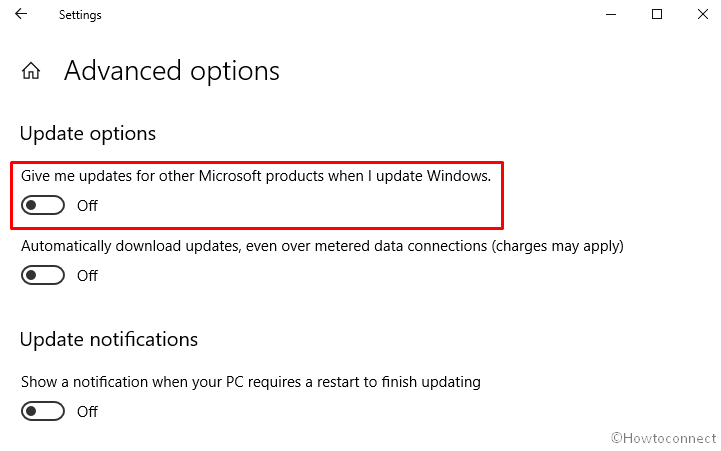
Task: Minimize the Settings window
Action: pyautogui.click(x=611, y=14)
